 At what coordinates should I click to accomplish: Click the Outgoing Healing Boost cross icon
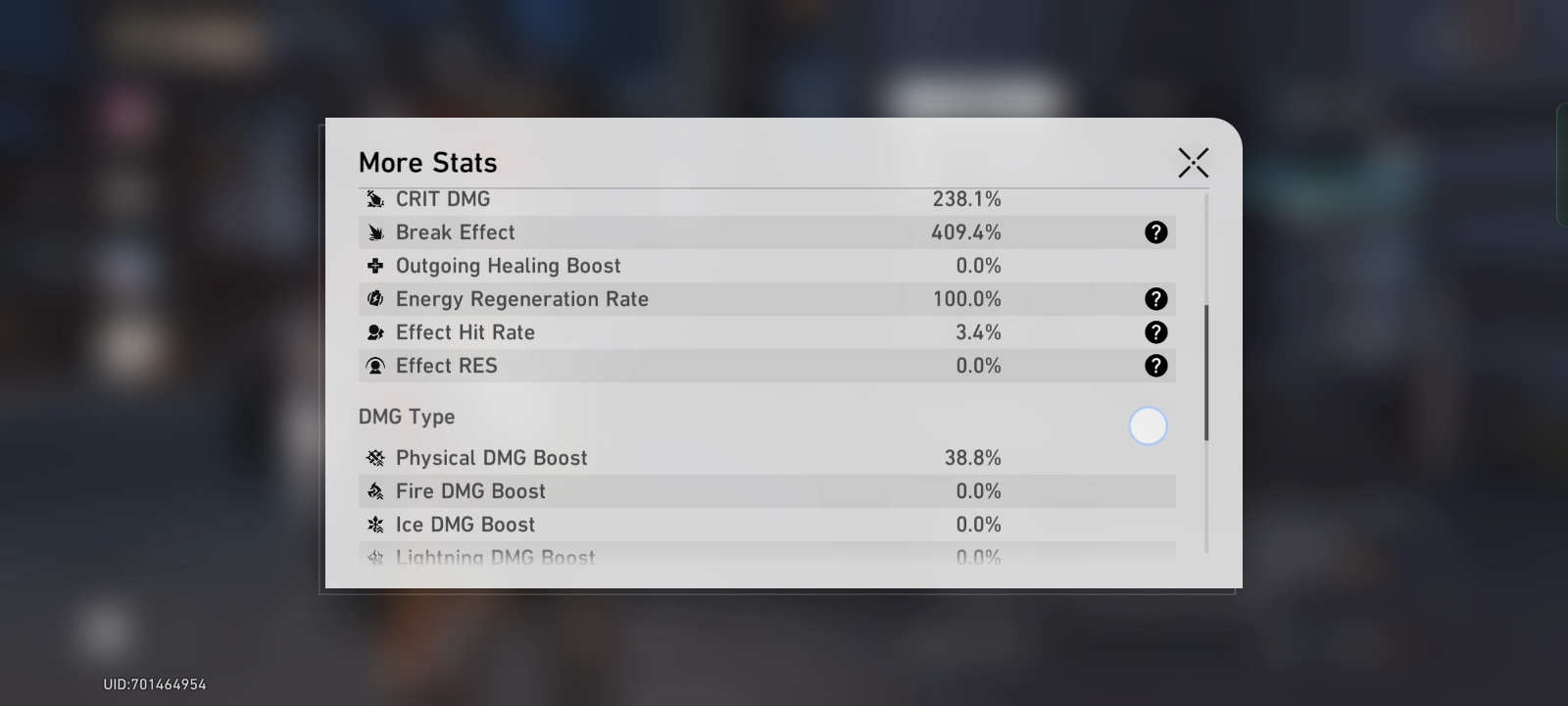pyautogui.click(x=375, y=266)
